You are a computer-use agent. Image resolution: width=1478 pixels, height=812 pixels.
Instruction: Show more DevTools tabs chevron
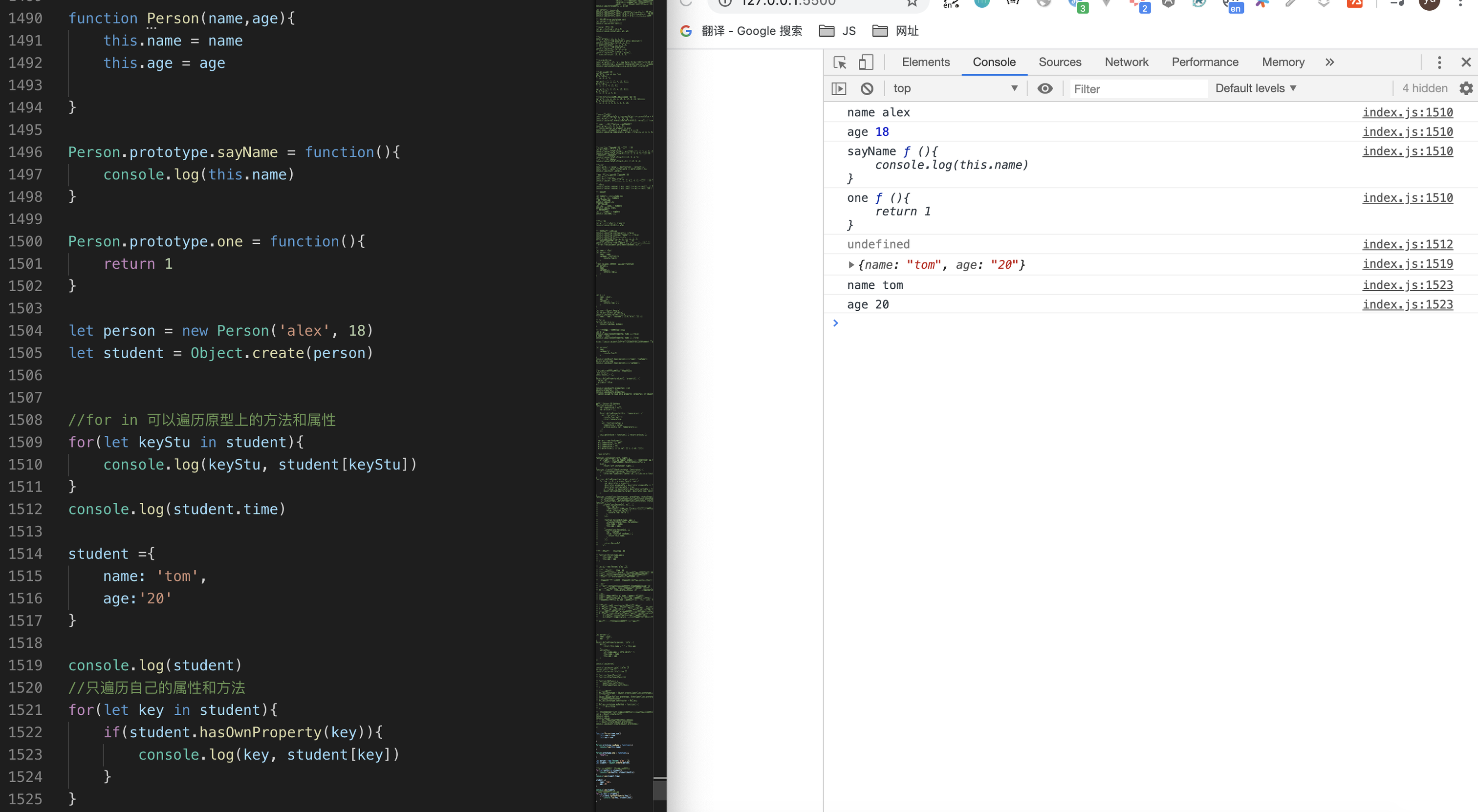click(x=1329, y=62)
